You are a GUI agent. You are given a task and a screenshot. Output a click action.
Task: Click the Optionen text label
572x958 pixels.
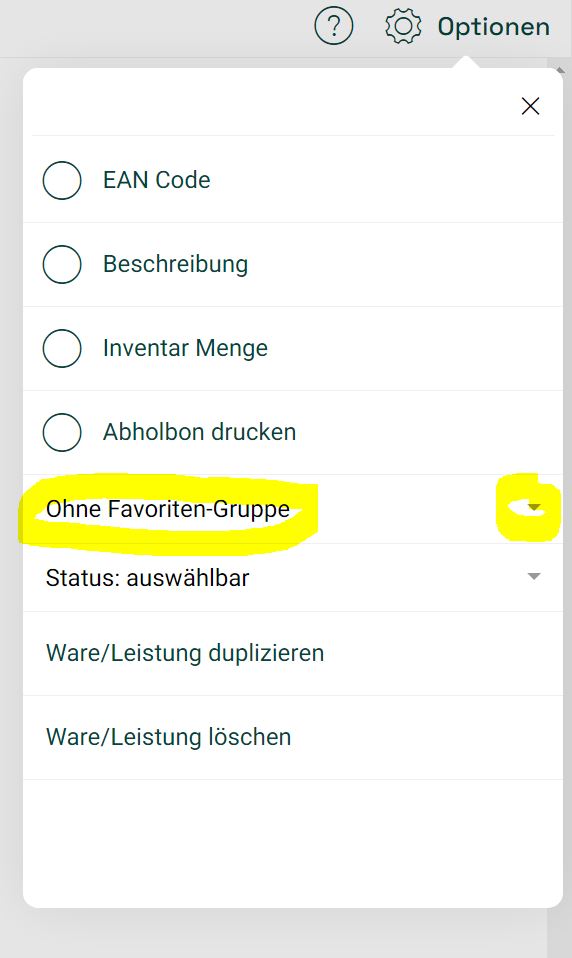click(x=494, y=27)
